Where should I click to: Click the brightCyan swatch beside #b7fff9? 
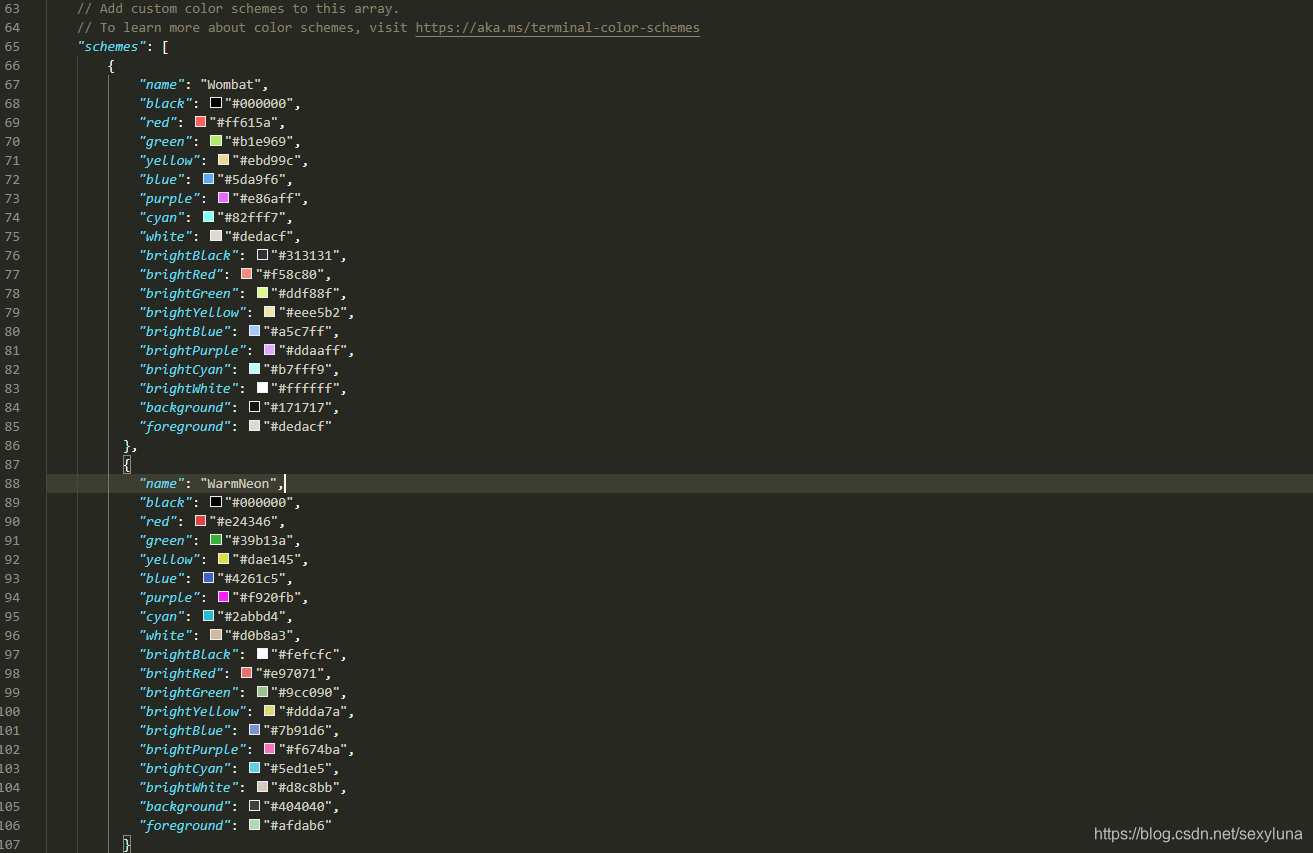[254, 369]
